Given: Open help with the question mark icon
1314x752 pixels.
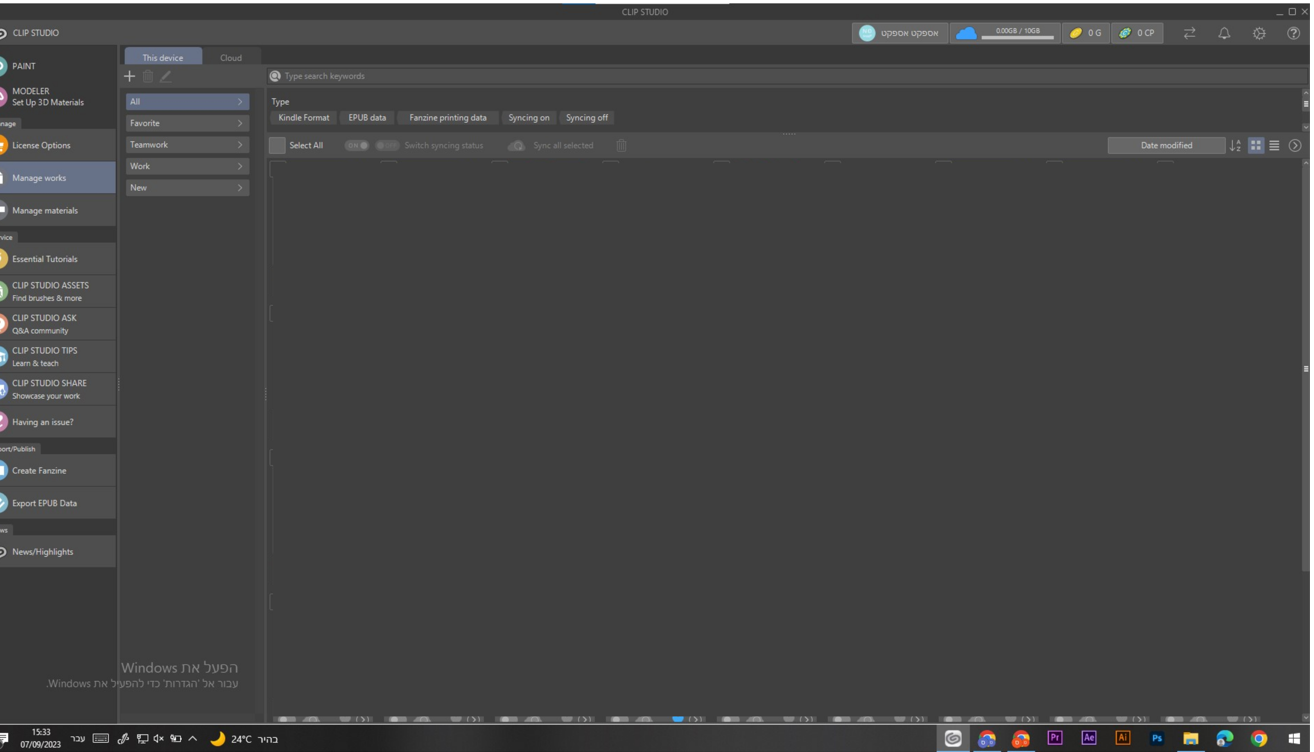Looking at the screenshot, I should (1293, 33).
